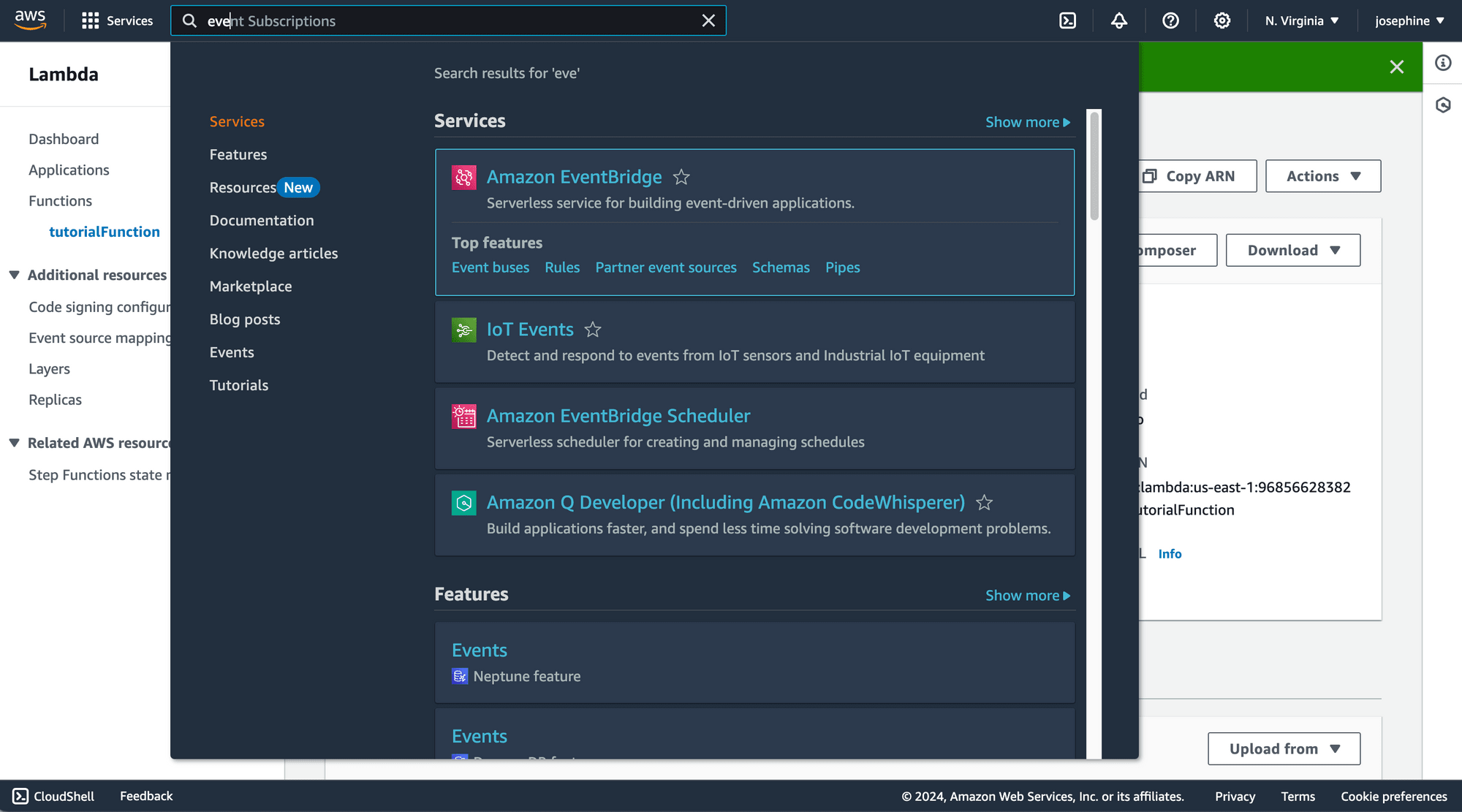Image resolution: width=1462 pixels, height=812 pixels.
Task: Open the settings gear icon
Action: click(1222, 20)
